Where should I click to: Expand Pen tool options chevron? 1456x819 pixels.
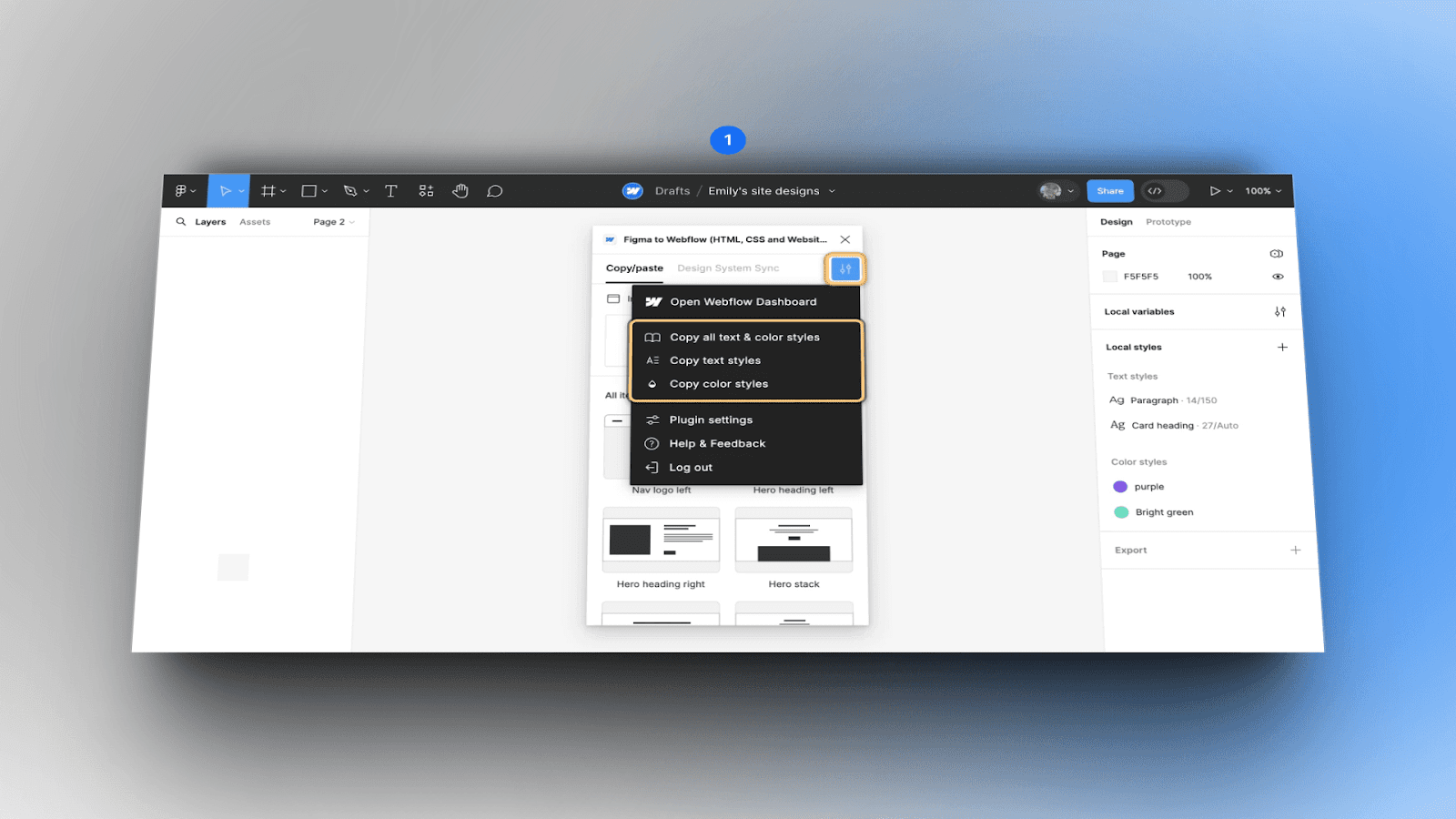366,191
